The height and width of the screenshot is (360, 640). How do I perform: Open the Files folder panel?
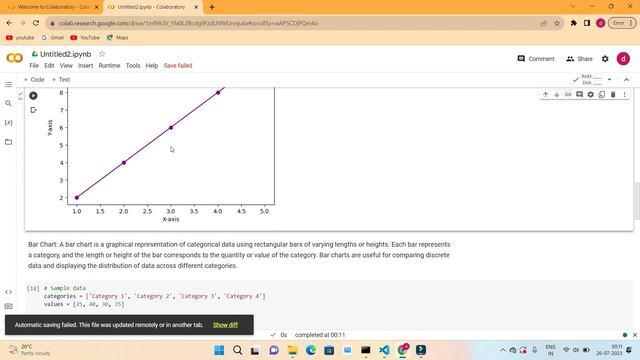(x=8, y=142)
